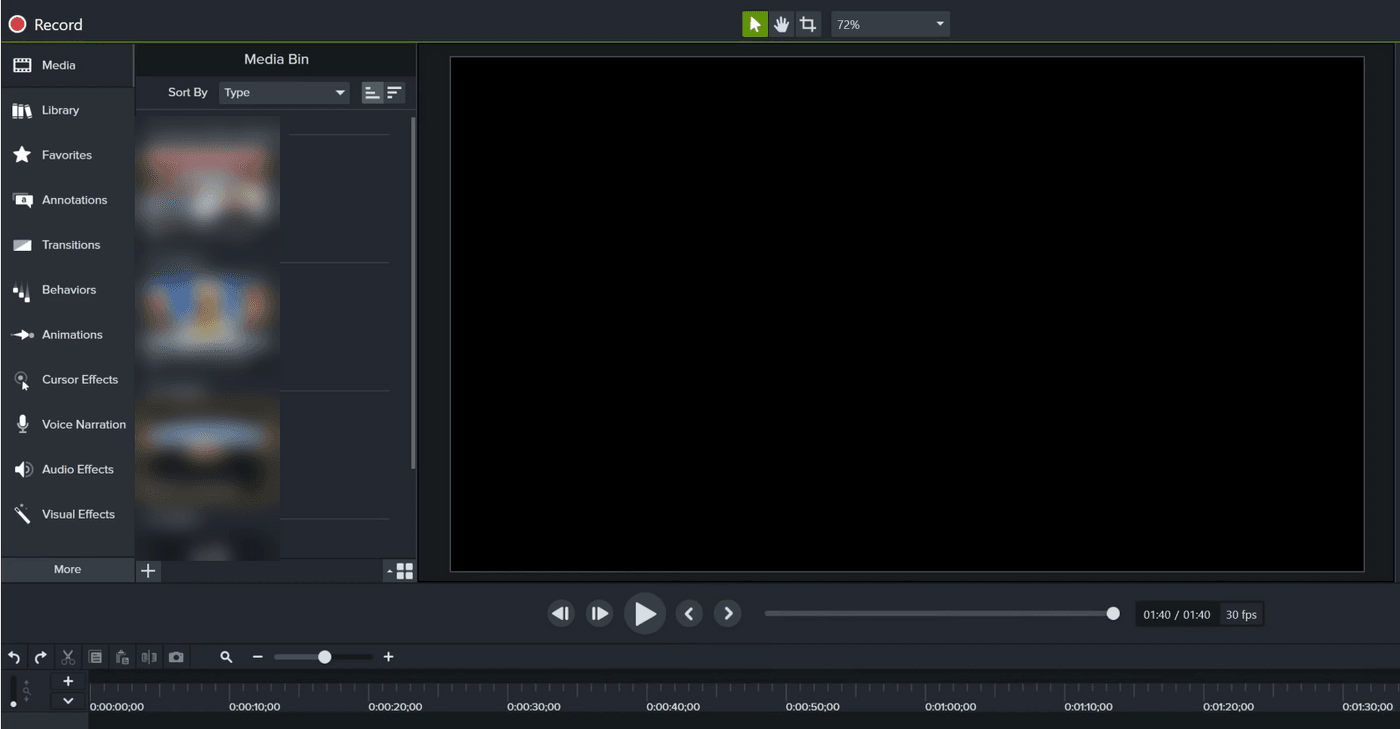Image resolution: width=1400 pixels, height=729 pixels.
Task: Open the Sort By Type dropdown
Action: tap(284, 92)
